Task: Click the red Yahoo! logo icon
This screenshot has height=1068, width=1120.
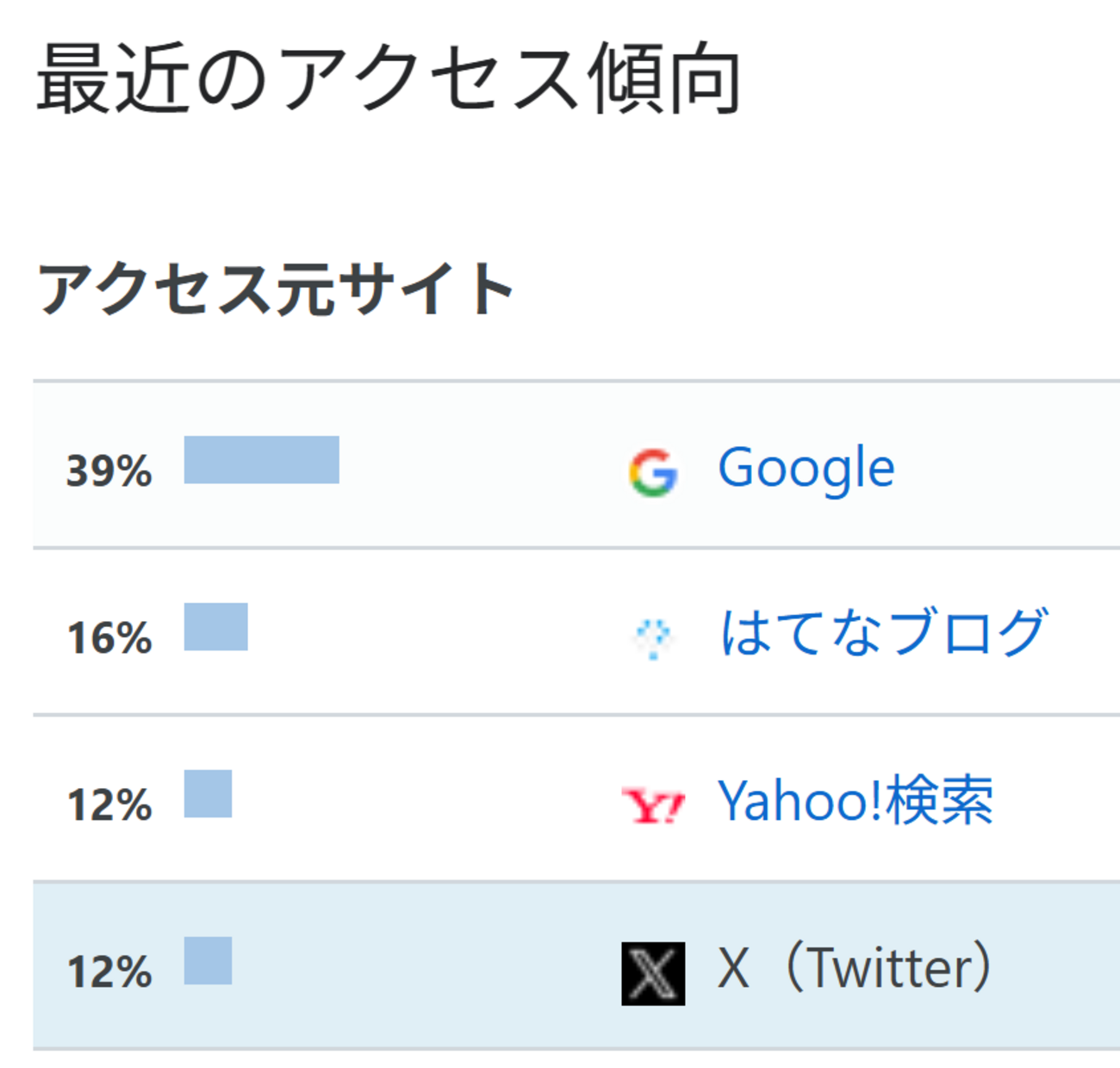Action: point(653,806)
